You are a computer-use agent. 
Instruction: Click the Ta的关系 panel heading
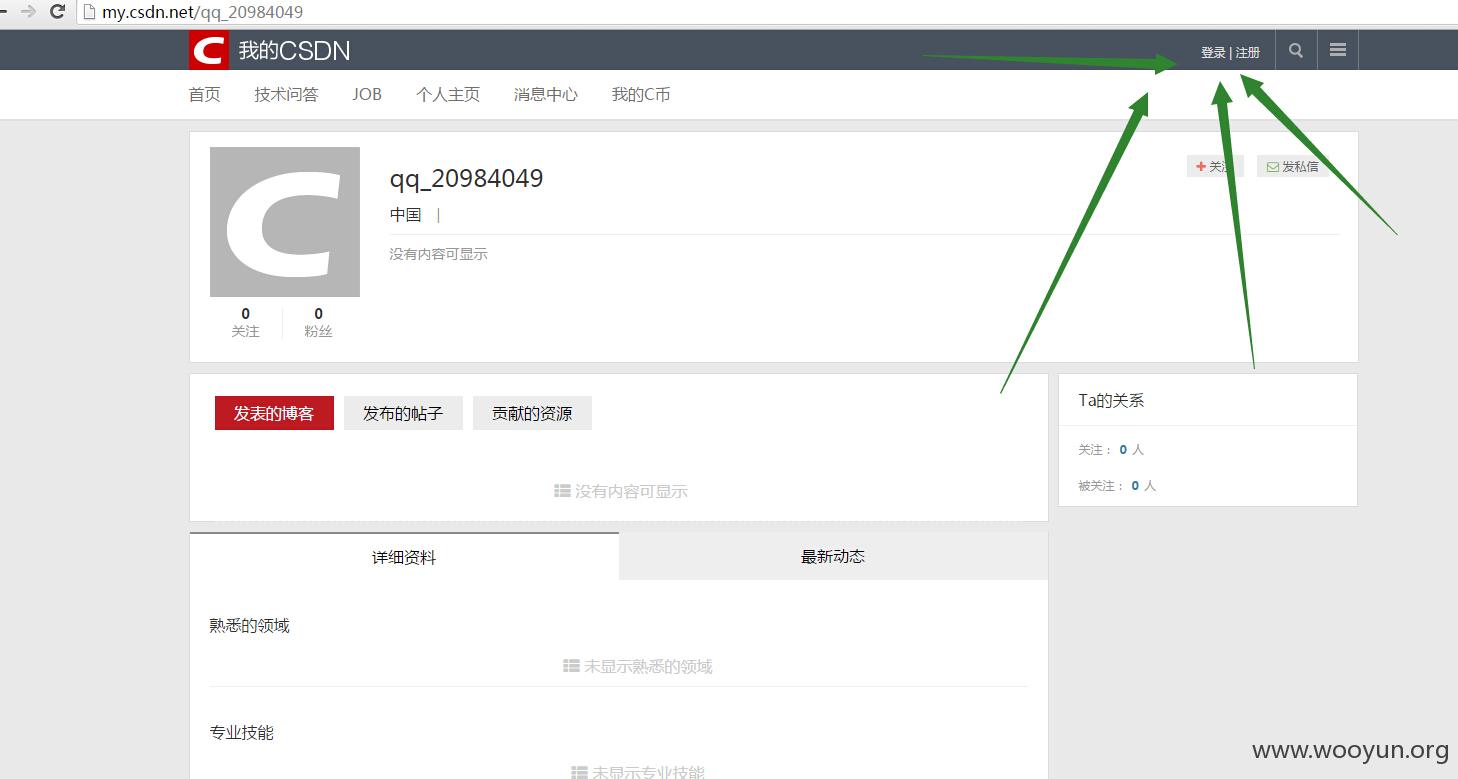[1111, 401]
